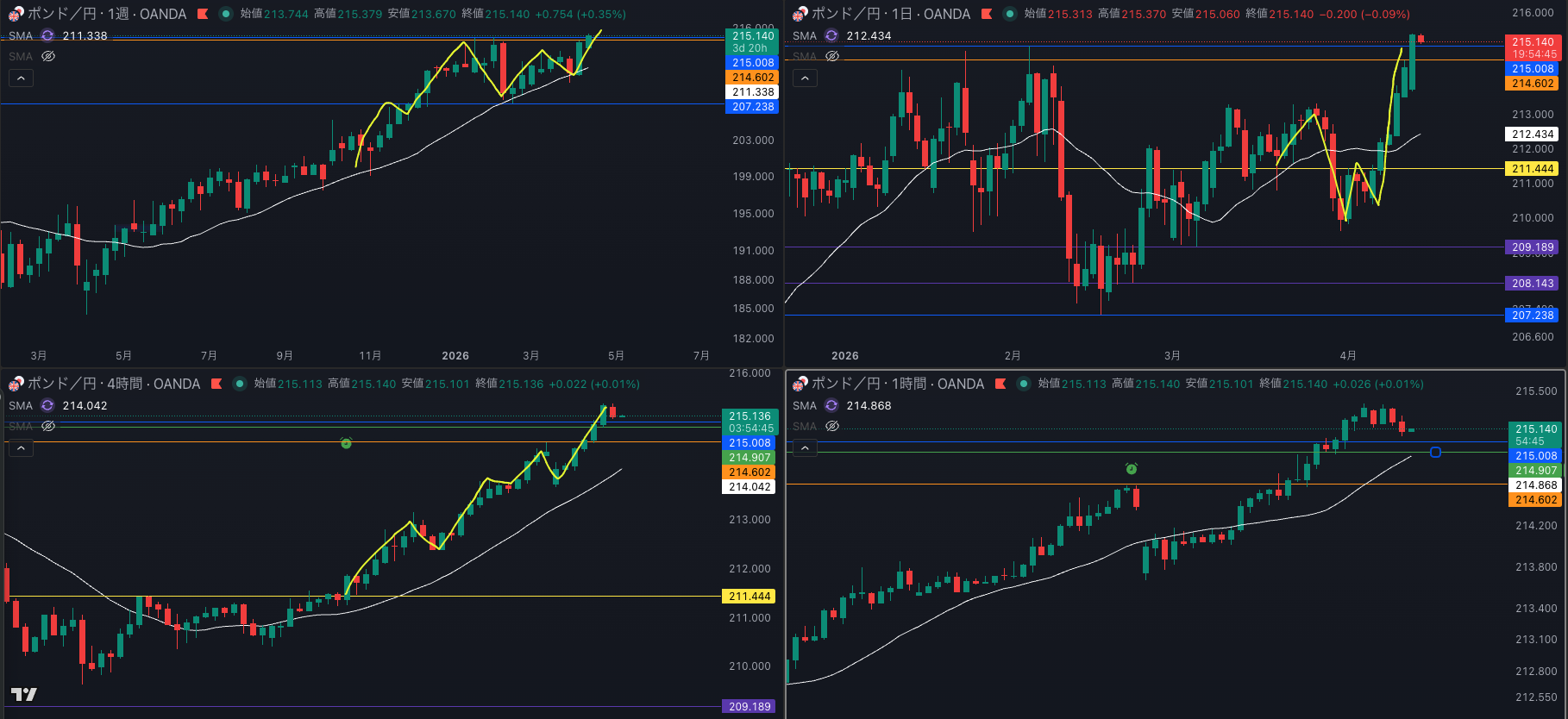Click the purple SMA source icon on 1時間 chart
Image resolution: width=1568 pixels, height=719 pixels.
[x=831, y=405]
